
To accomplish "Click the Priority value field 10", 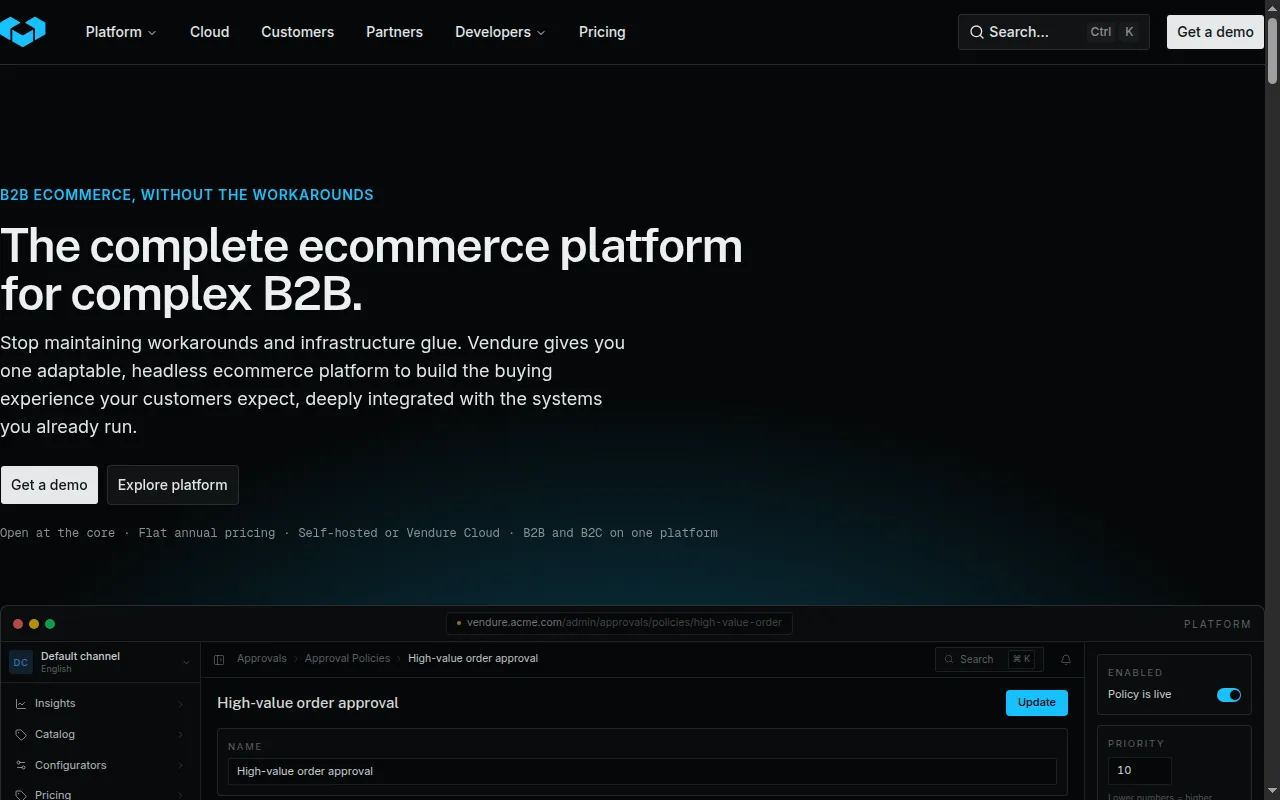I will (1140, 771).
